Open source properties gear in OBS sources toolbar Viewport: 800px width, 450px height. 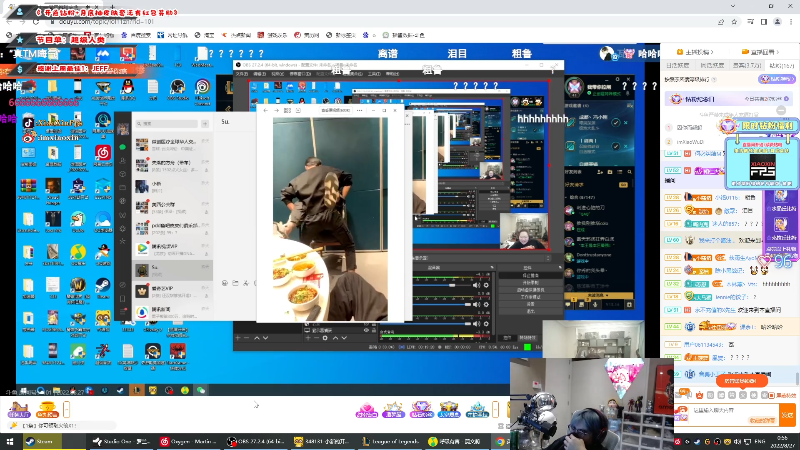[x=325, y=338]
